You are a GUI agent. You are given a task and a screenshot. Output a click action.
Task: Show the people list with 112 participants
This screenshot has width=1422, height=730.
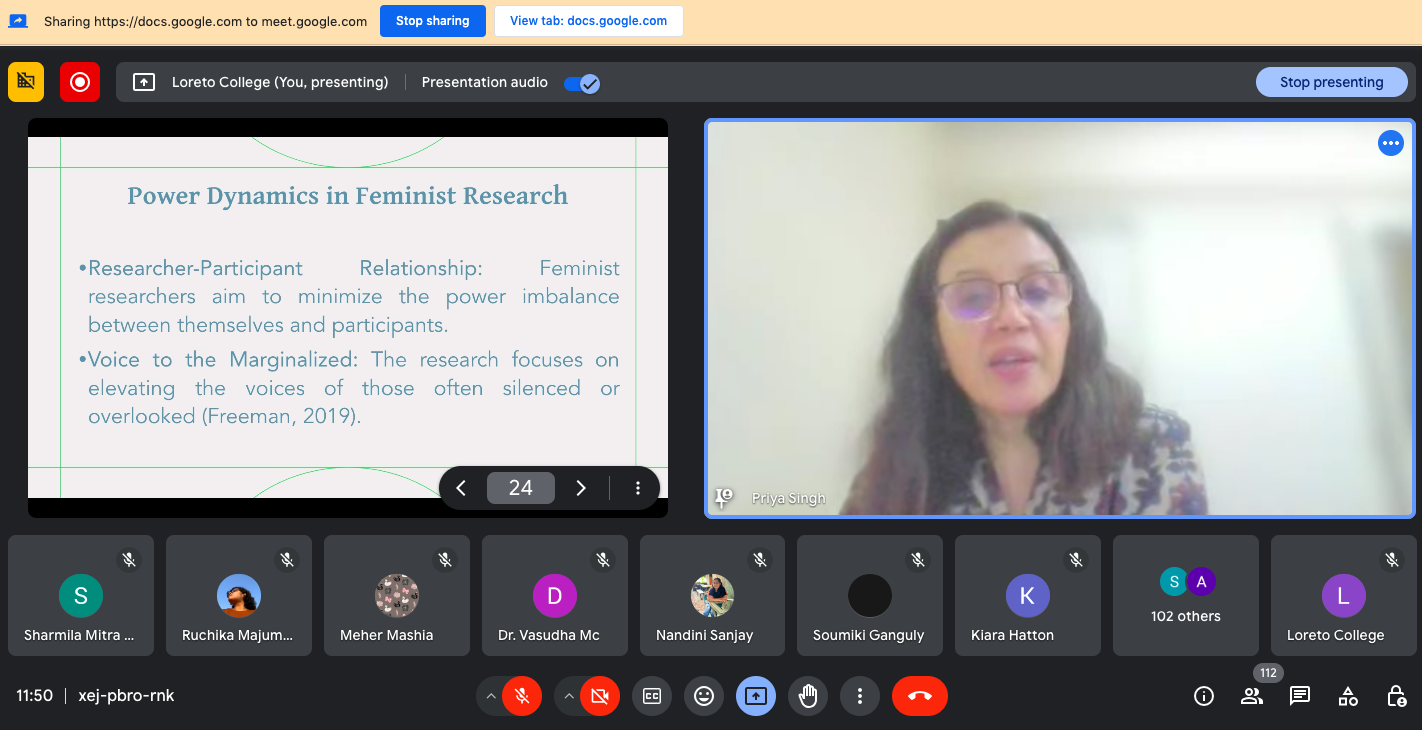(1252, 696)
